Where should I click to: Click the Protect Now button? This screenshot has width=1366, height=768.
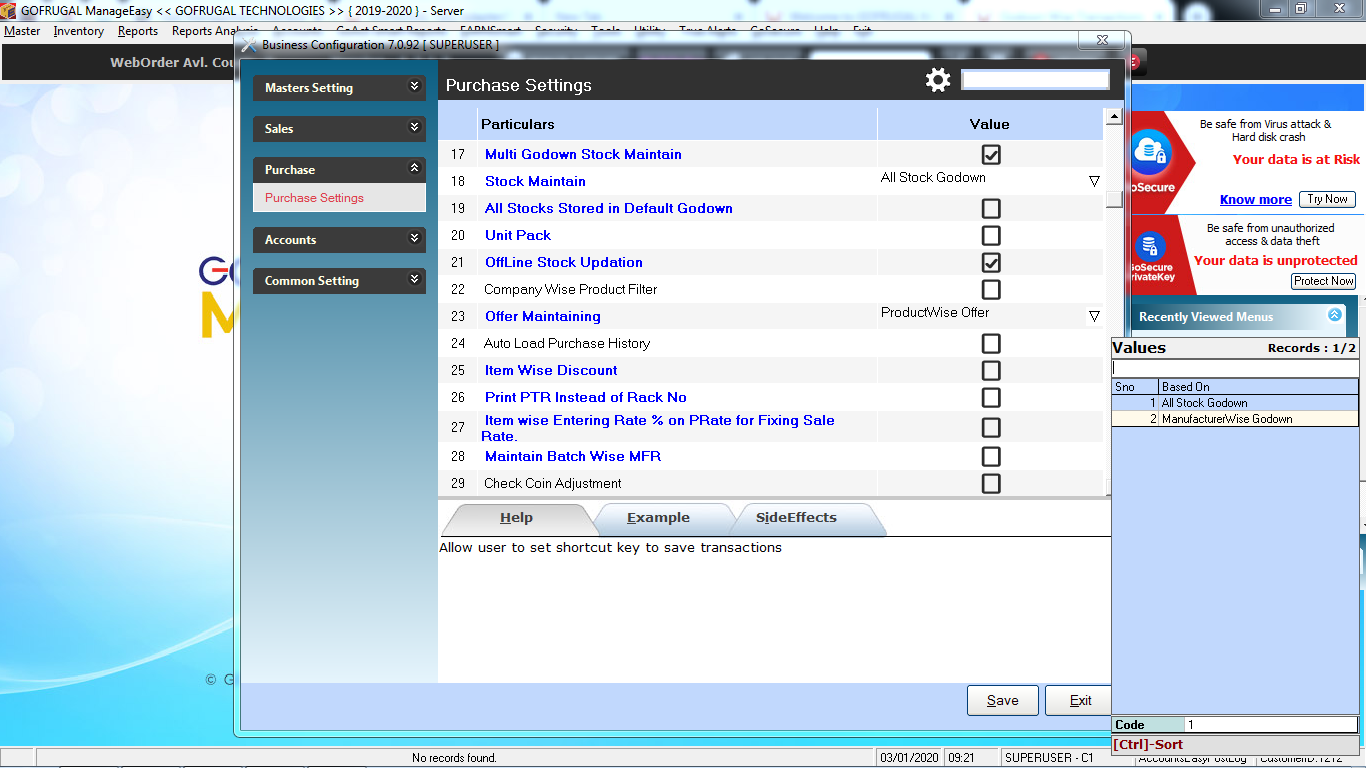click(x=1324, y=281)
